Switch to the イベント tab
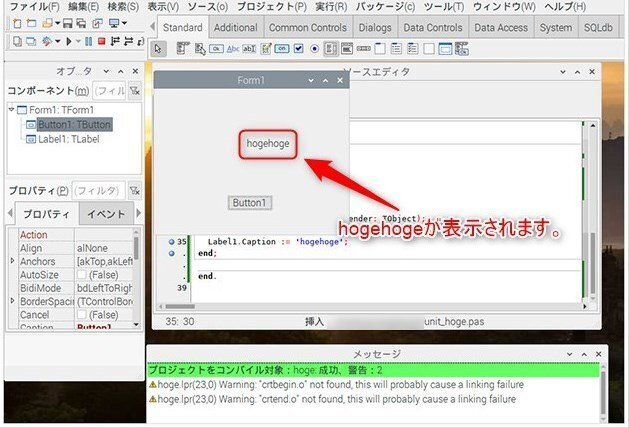 (107, 214)
